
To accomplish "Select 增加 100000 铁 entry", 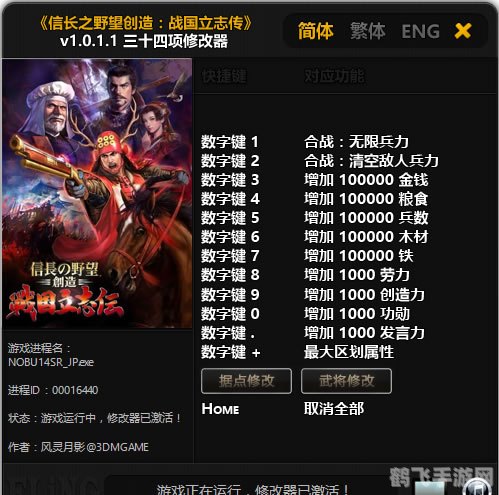I will [359, 256].
